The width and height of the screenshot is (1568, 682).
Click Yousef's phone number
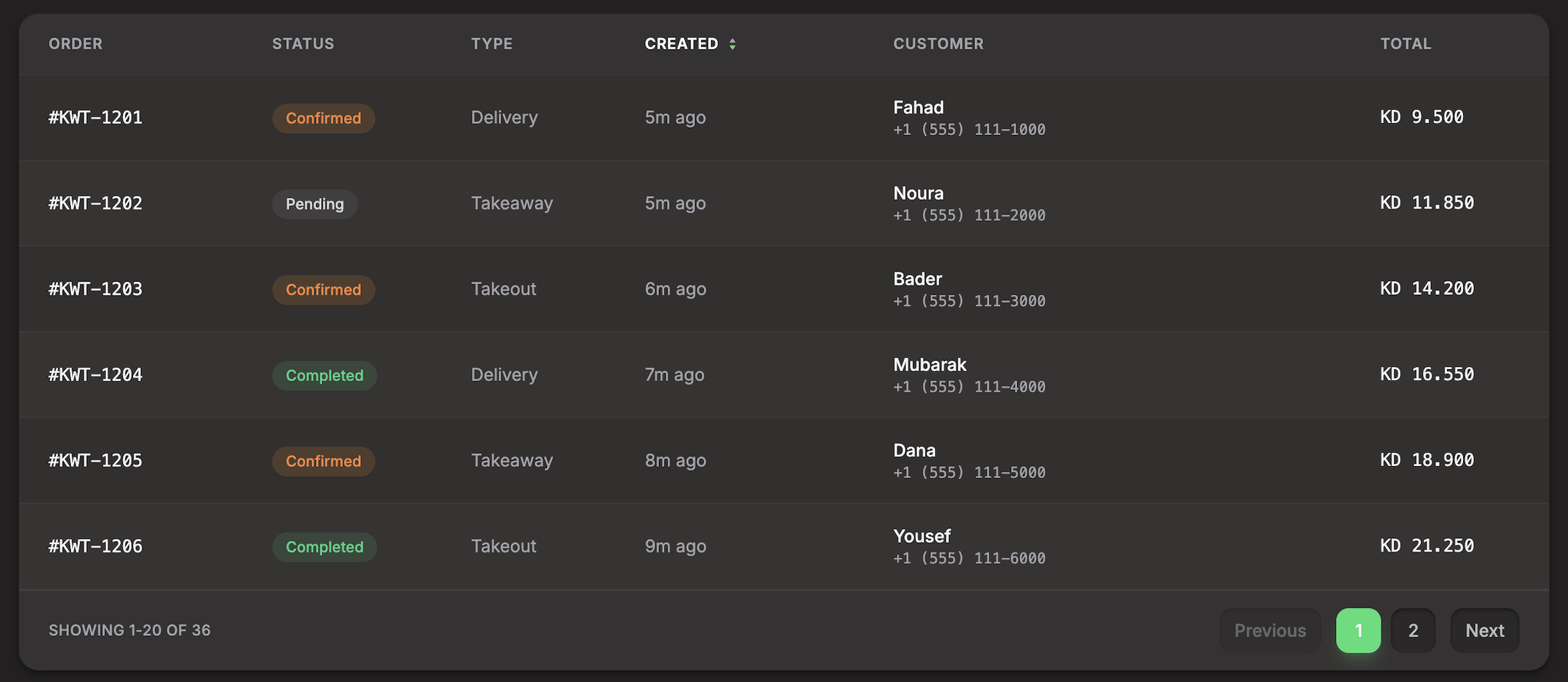point(969,558)
